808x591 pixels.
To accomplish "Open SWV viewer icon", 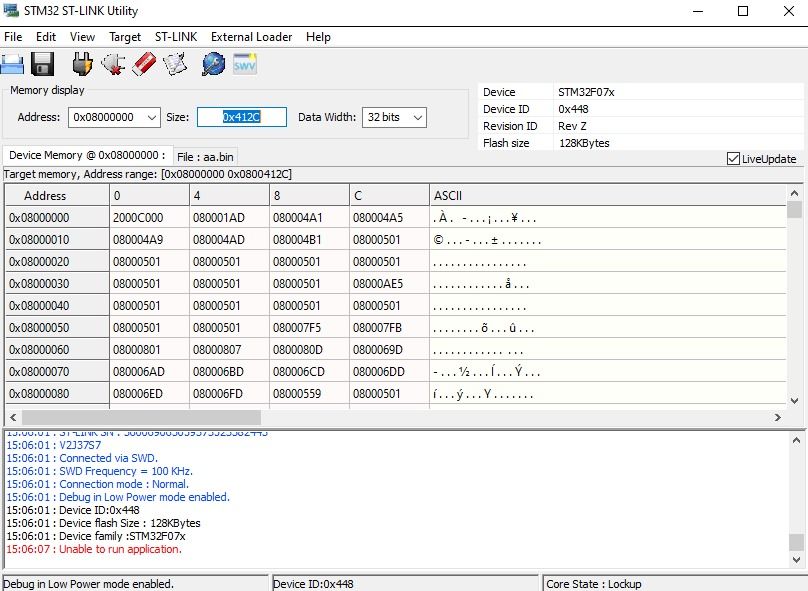I will [244, 64].
